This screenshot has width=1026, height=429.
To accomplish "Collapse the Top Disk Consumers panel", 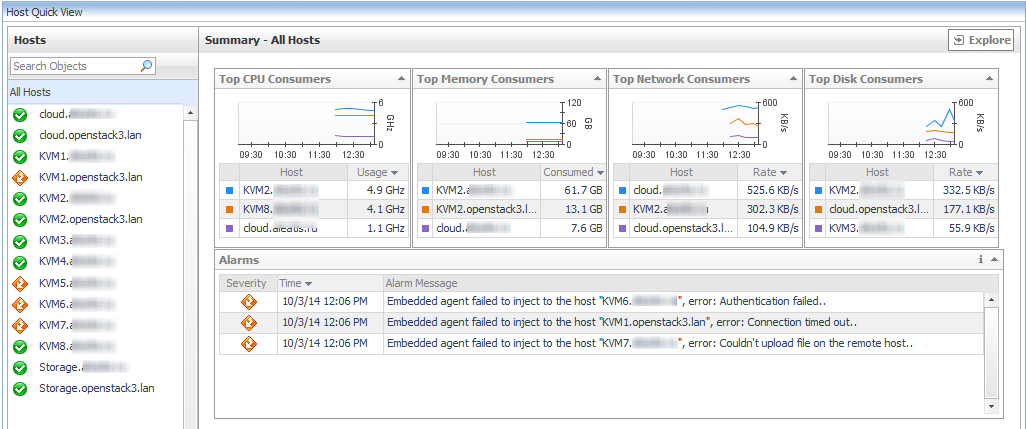I will click(989, 79).
